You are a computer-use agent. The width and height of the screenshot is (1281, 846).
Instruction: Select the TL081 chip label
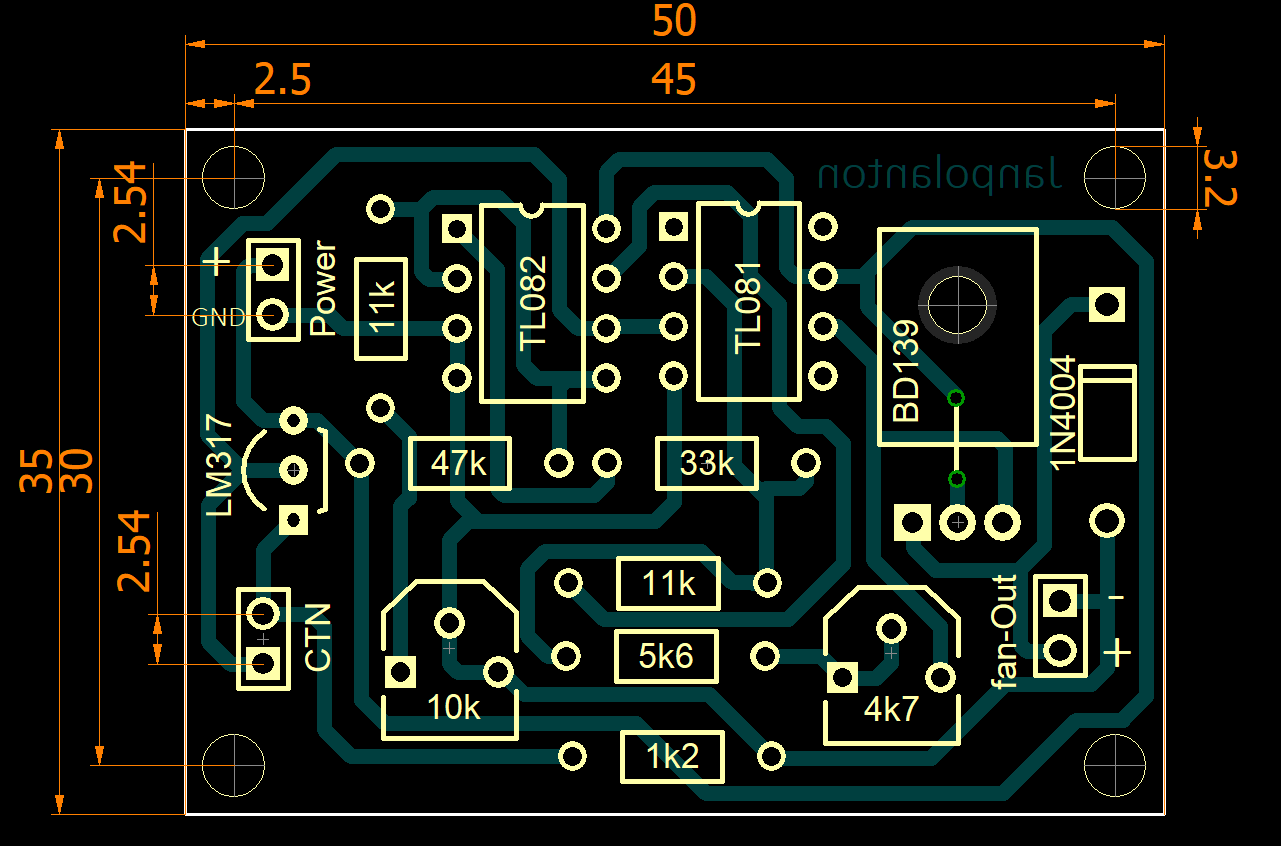click(x=749, y=307)
